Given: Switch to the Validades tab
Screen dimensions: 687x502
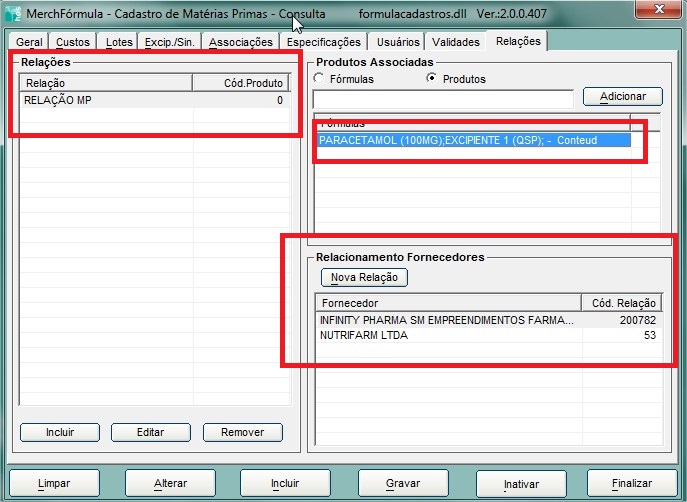Looking at the screenshot, I should point(456,43).
